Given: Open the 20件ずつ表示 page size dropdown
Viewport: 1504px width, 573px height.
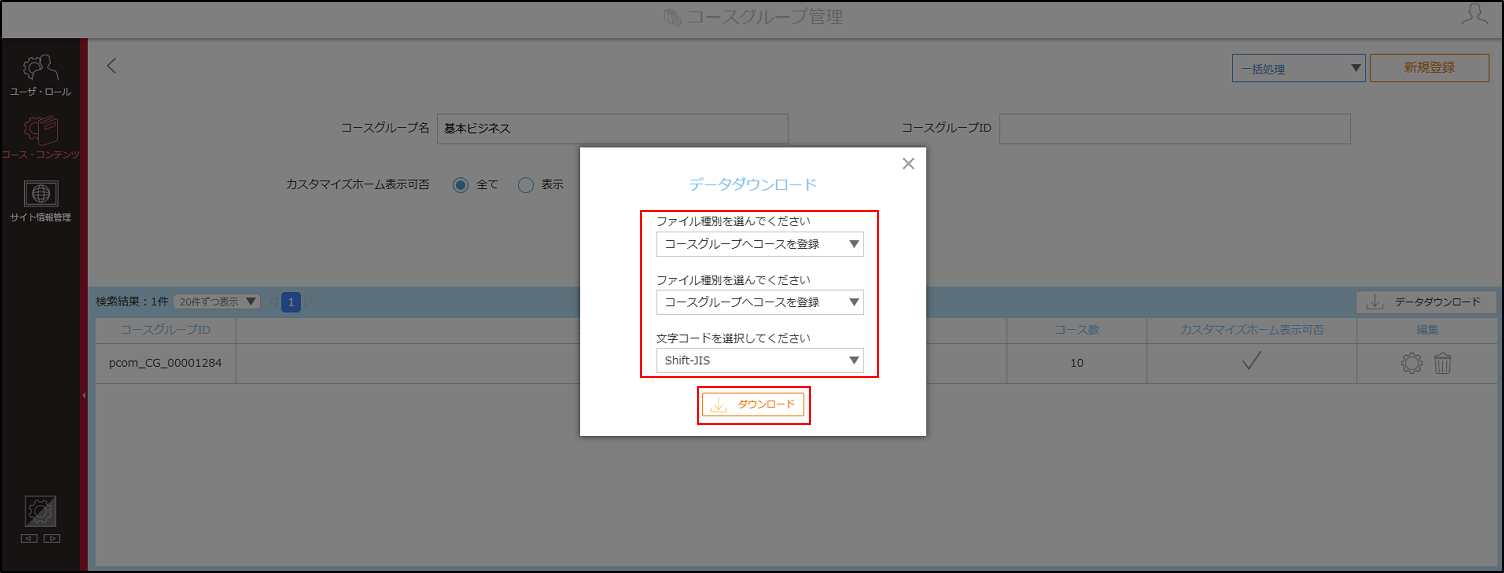Looking at the screenshot, I should (x=216, y=301).
